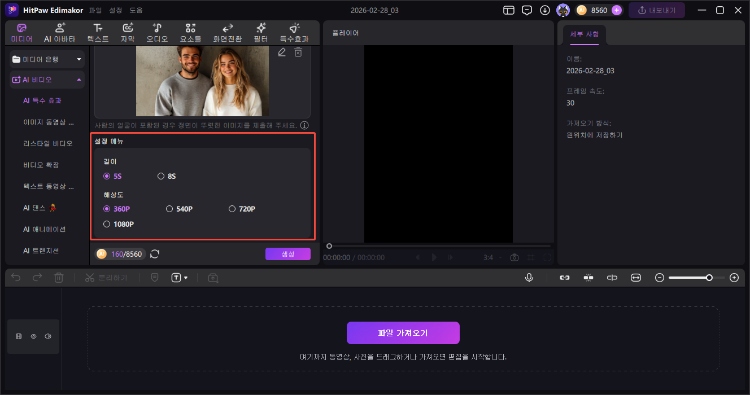Choose 1080P resolution
Image resolution: width=750 pixels, height=395 pixels.
(119, 224)
